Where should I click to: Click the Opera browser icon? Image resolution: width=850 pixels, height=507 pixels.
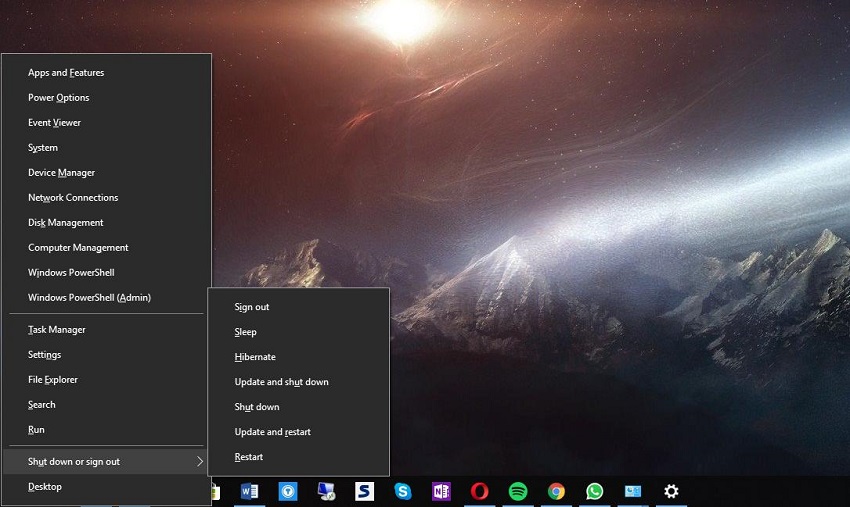tap(480, 491)
